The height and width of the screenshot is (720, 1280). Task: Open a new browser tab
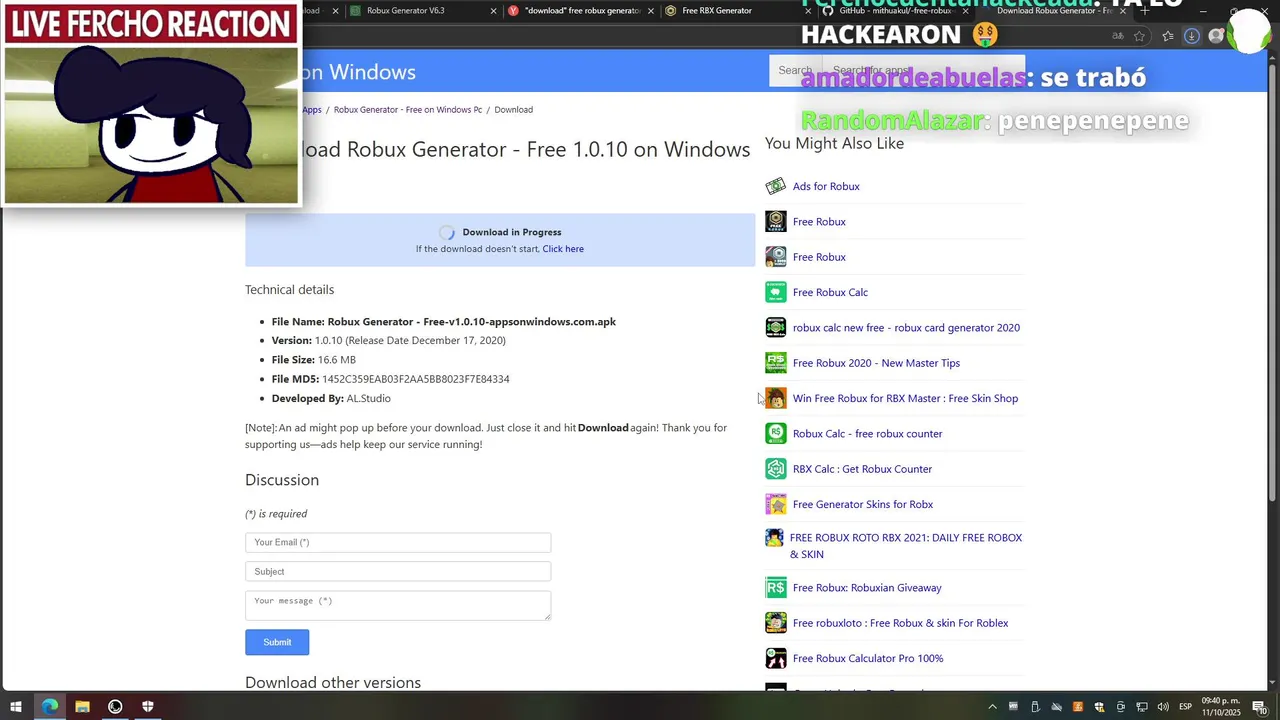pos(1146,11)
